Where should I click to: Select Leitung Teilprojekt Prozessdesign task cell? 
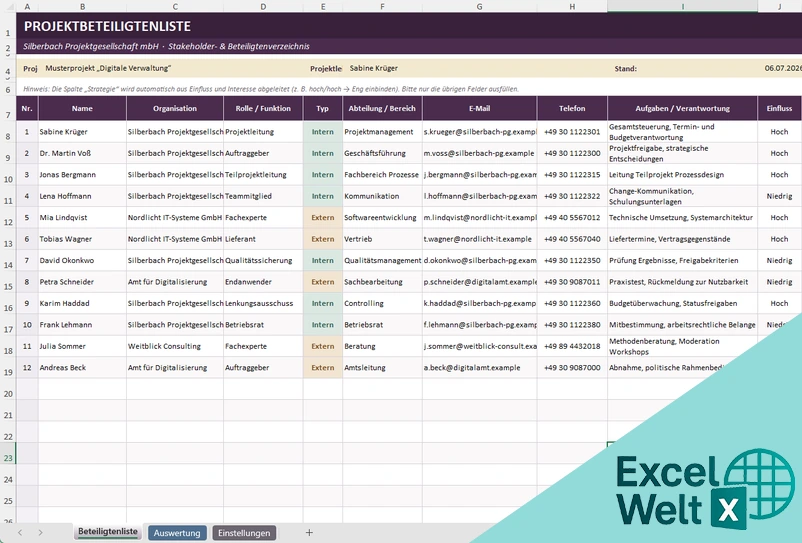point(682,174)
